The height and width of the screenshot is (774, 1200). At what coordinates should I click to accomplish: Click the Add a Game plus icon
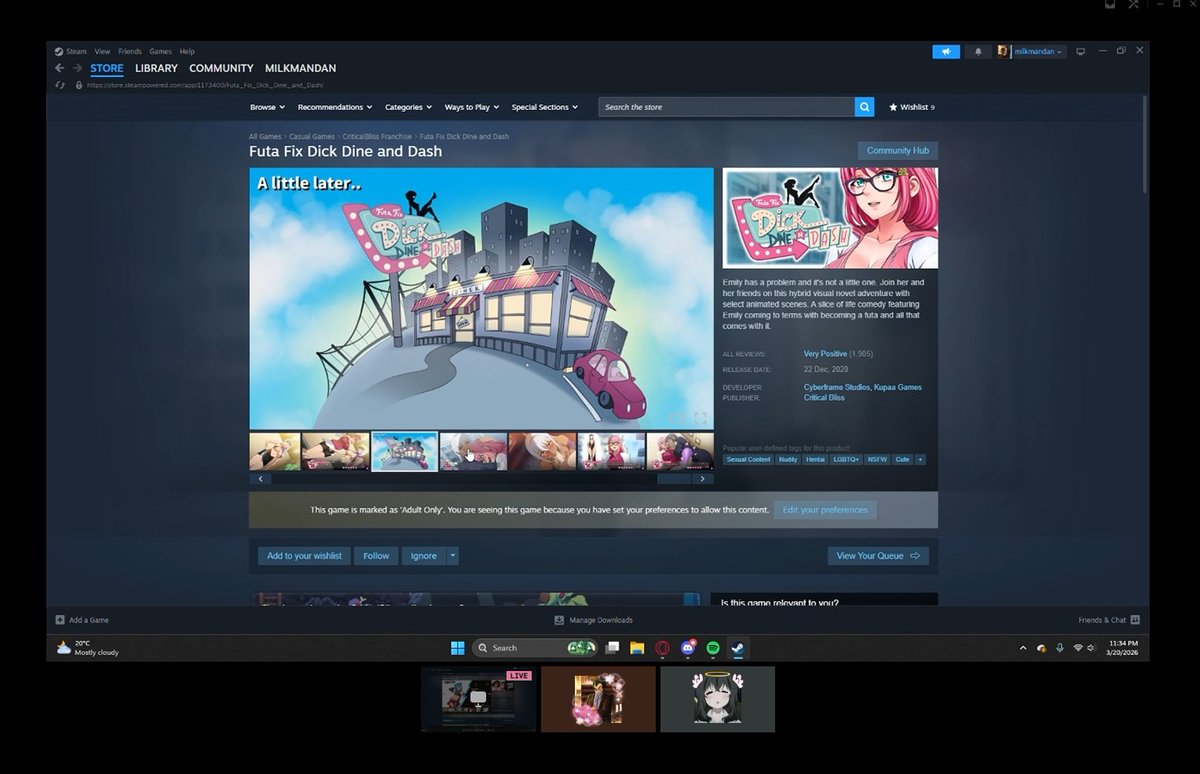(60, 620)
